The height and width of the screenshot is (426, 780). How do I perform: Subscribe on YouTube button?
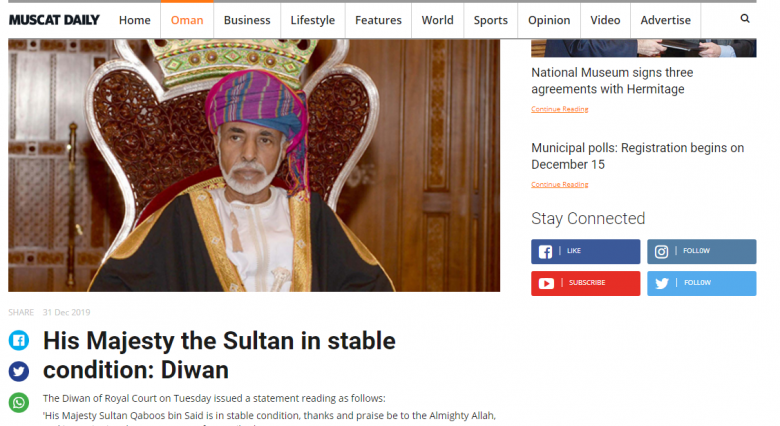tap(585, 283)
